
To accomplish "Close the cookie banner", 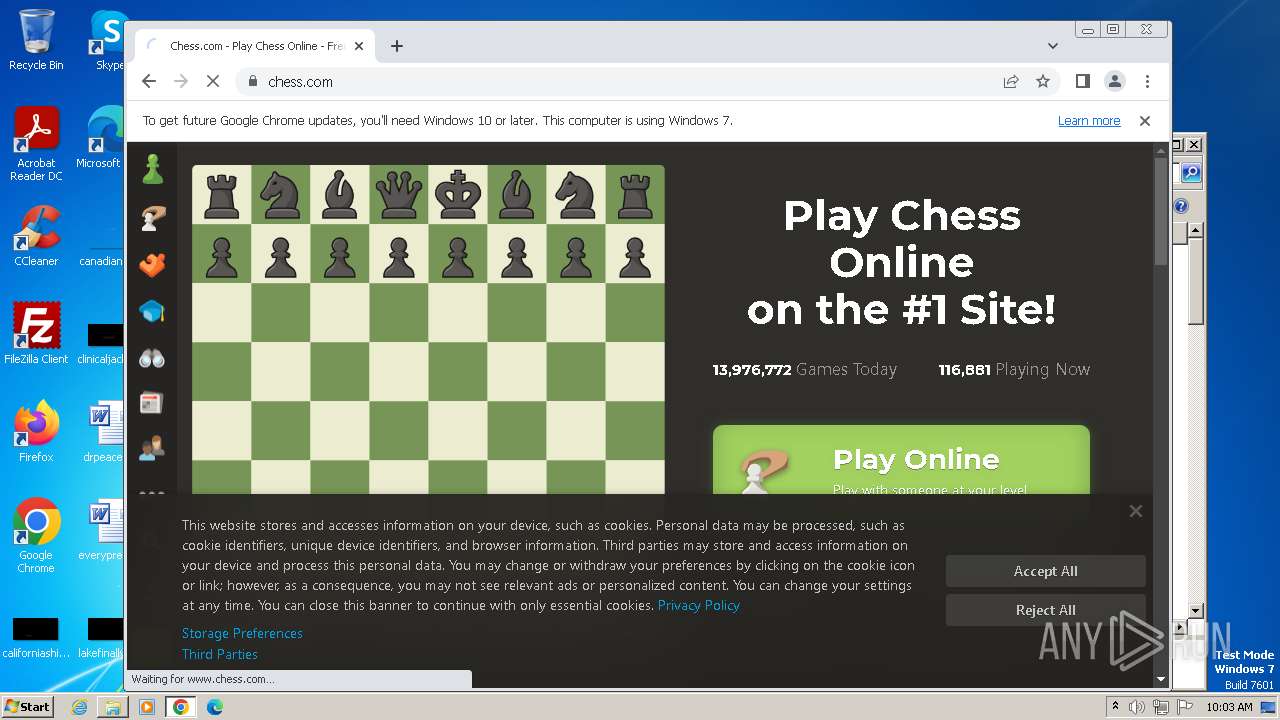I will click(1136, 511).
